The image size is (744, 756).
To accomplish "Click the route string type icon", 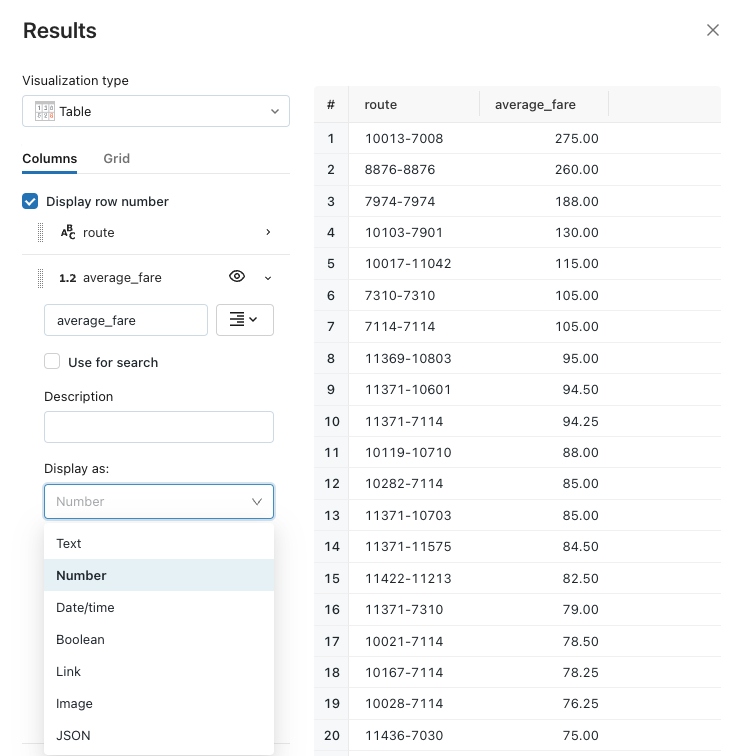I will [68, 232].
